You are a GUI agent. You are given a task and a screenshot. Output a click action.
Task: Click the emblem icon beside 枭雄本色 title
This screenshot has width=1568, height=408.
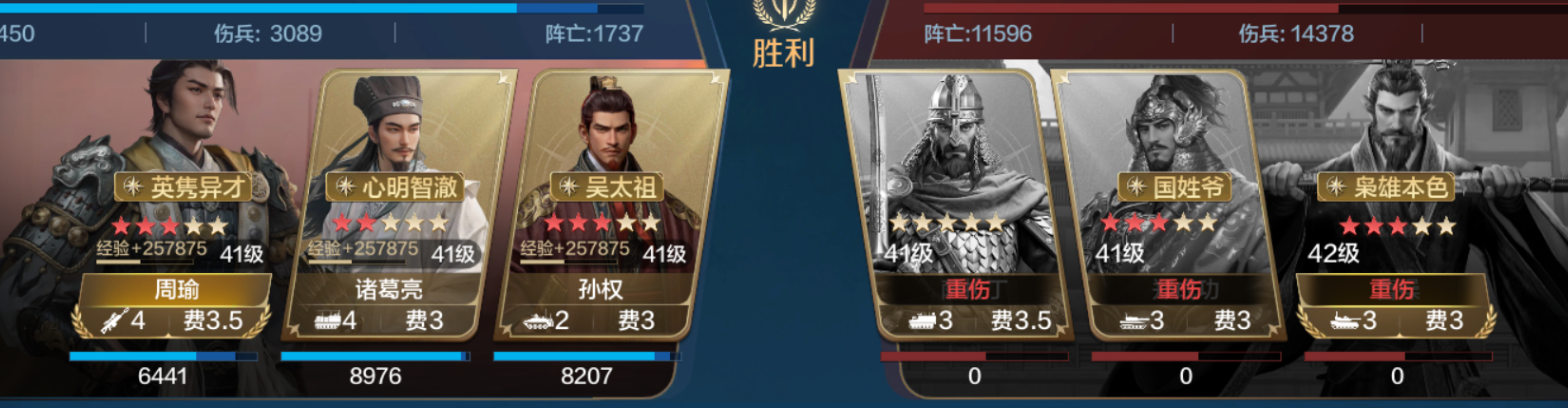(1336, 187)
